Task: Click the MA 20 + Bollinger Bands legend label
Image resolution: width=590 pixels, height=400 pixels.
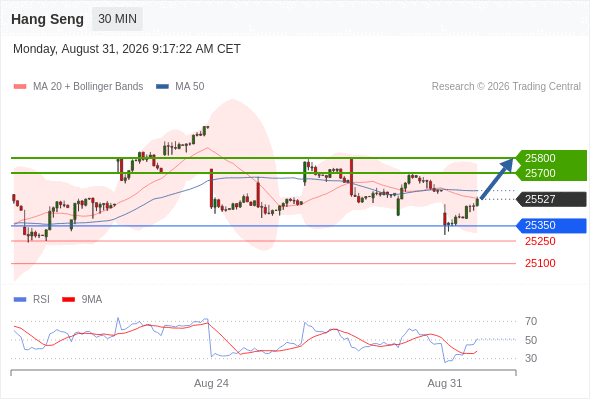Action: (88, 87)
